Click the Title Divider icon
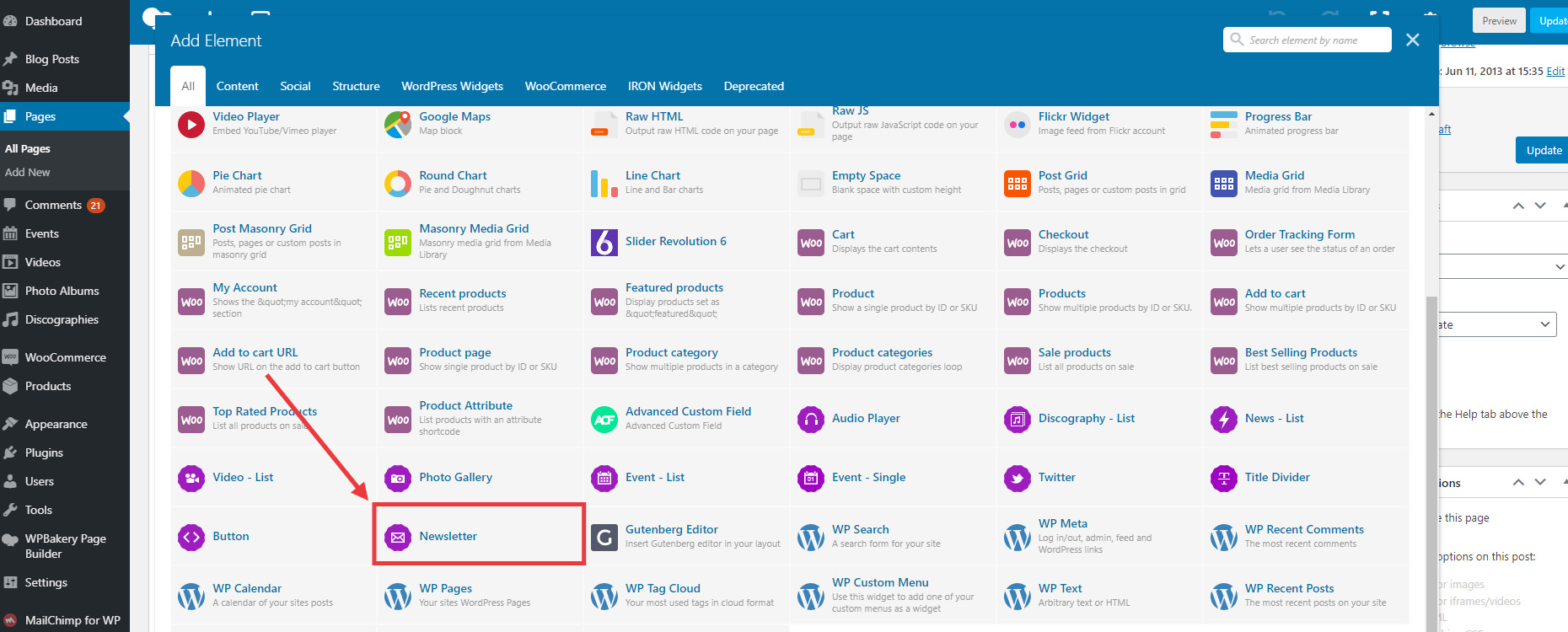The image size is (1568, 632). [1224, 479]
